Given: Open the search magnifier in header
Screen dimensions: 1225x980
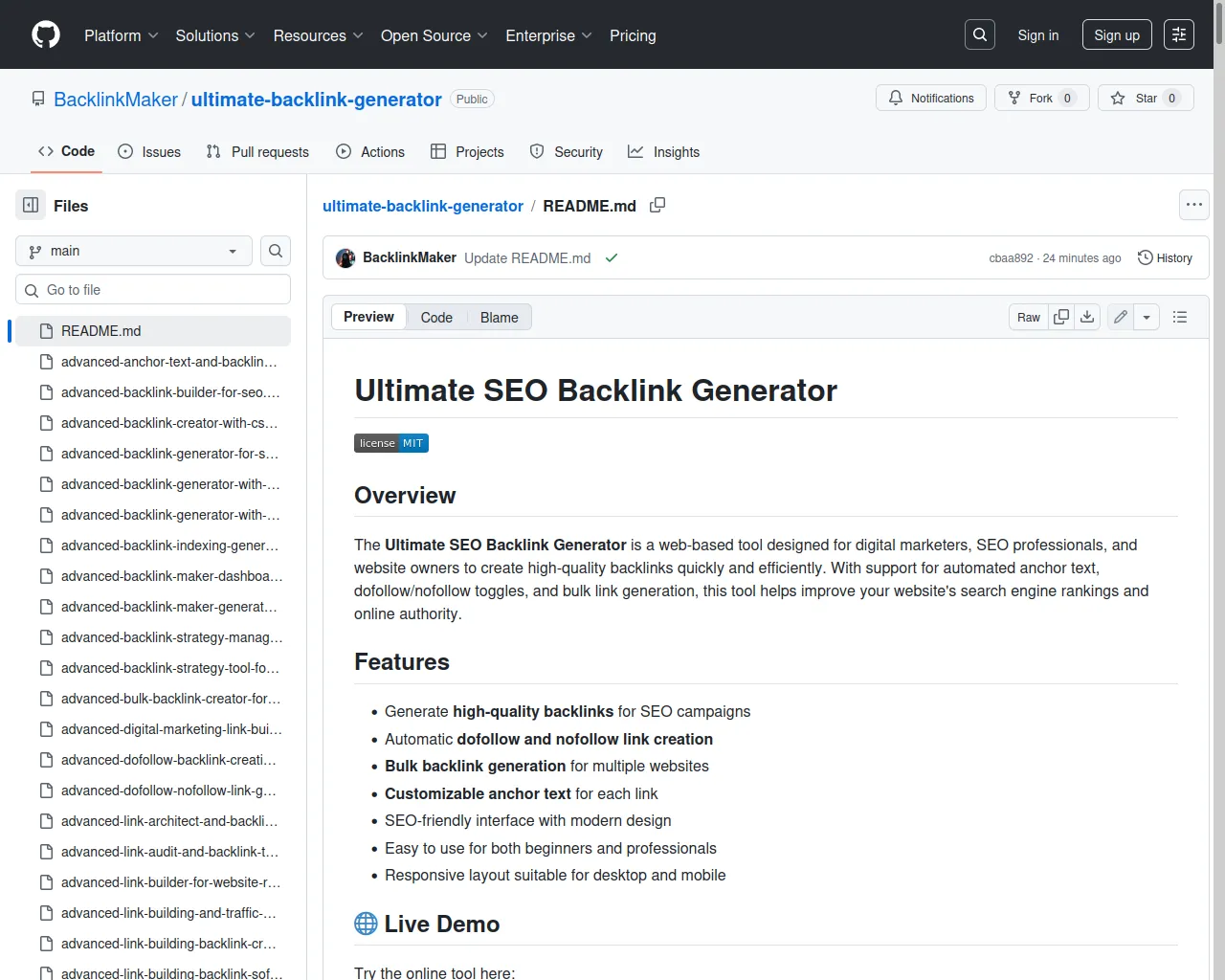Looking at the screenshot, I should 980,35.
